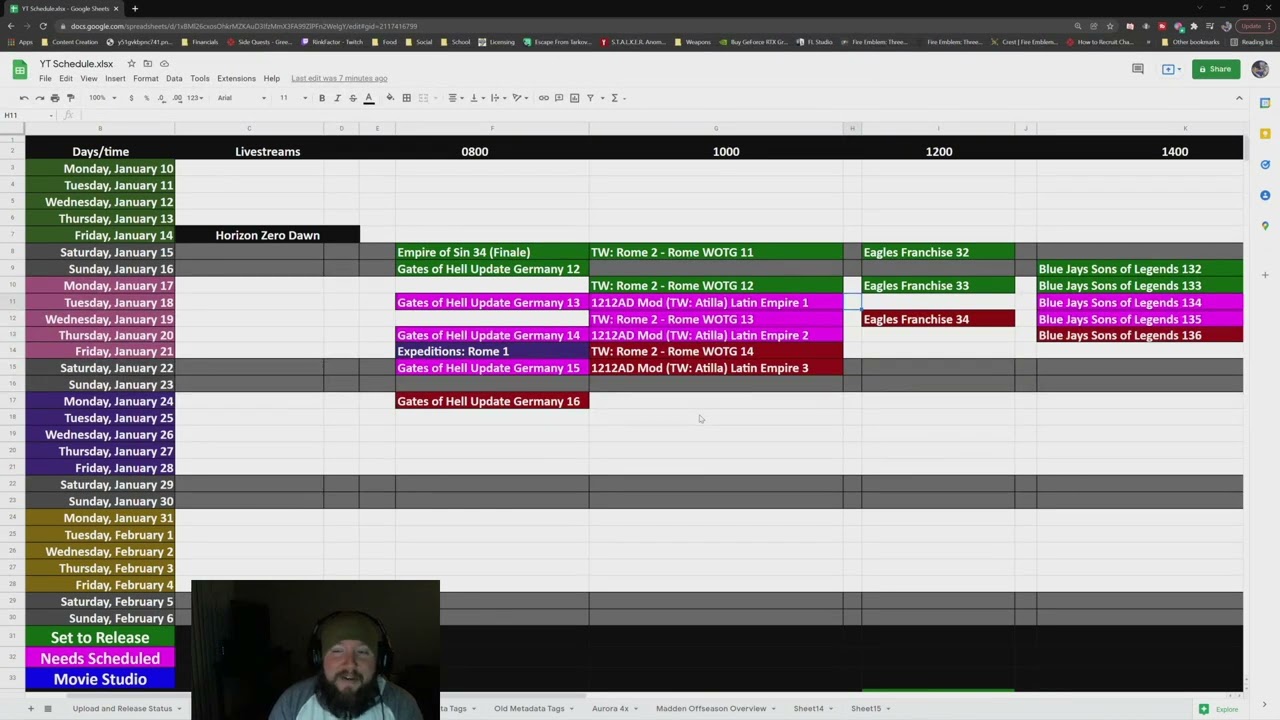1280x720 pixels.
Task: Click the print icon
Action: coord(55,98)
